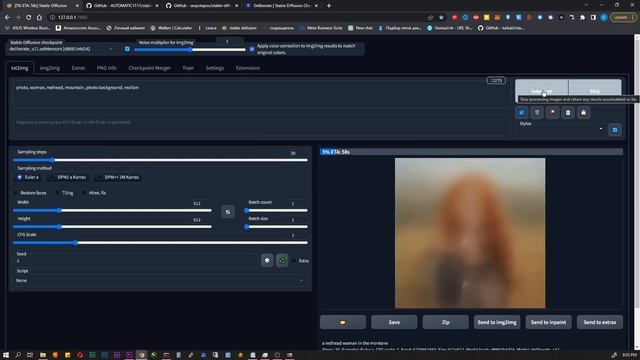Click the floppy save-style icon
The height and width of the screenshot is (360, 640).
[x=583, y=113]
